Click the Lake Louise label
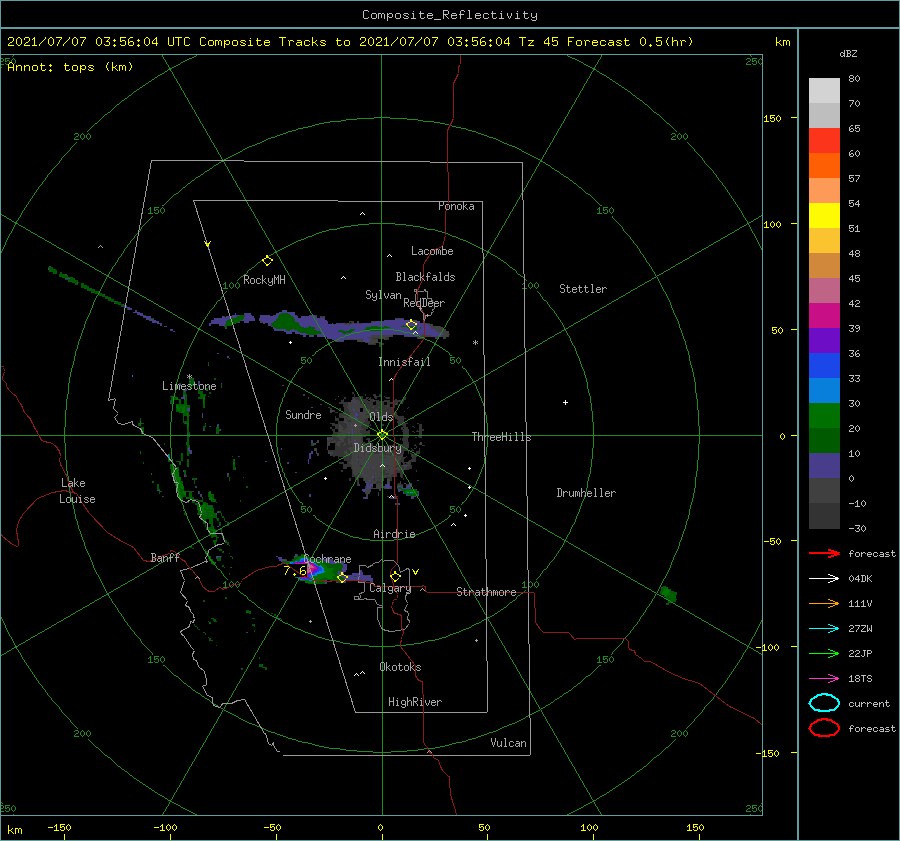This screenshot has height=841, width=900. click(77, 491)
